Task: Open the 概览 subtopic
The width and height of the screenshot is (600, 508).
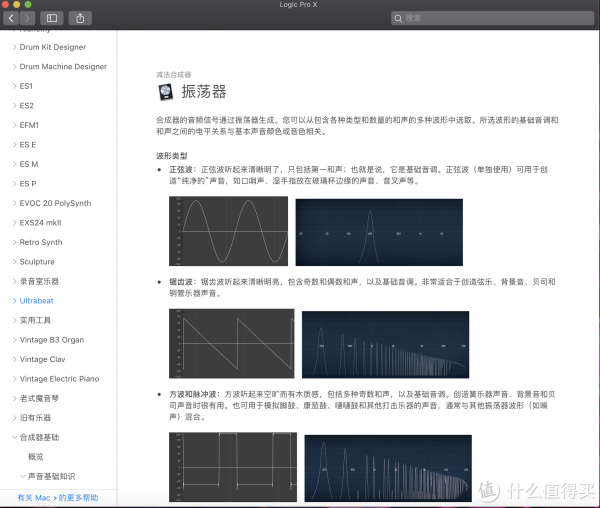Action: 36,457
